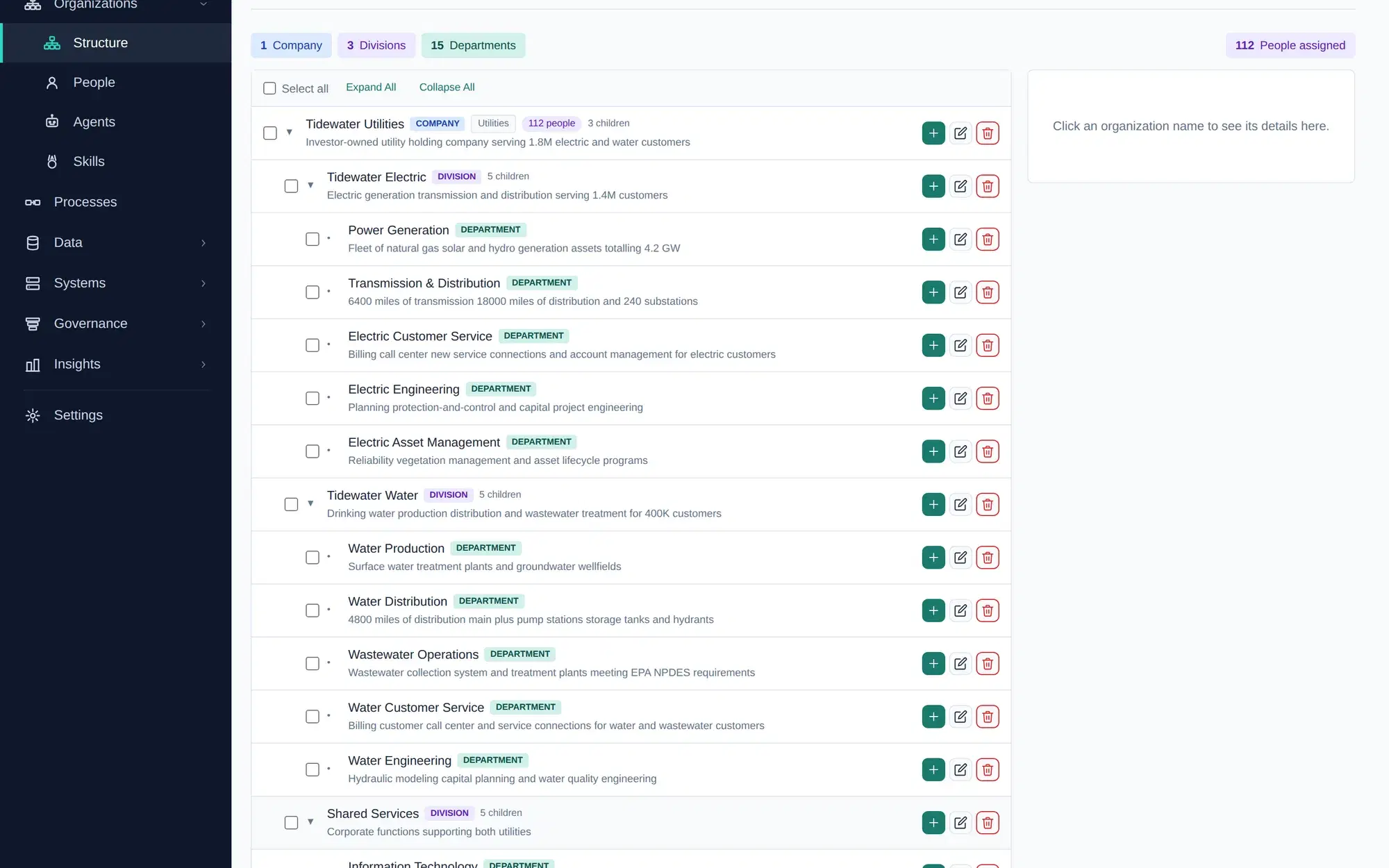Add child under Water Production department
Image resolution: width=1389 pixels, height=868 pixels.
[933, 558]
